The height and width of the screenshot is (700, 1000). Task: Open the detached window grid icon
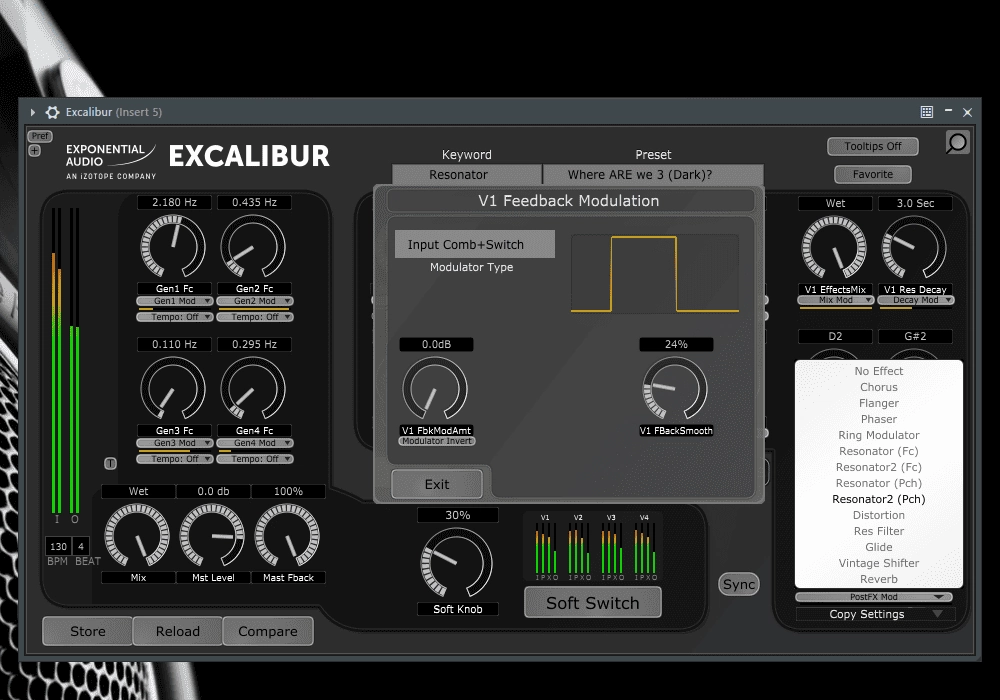(x=927, y=112)
